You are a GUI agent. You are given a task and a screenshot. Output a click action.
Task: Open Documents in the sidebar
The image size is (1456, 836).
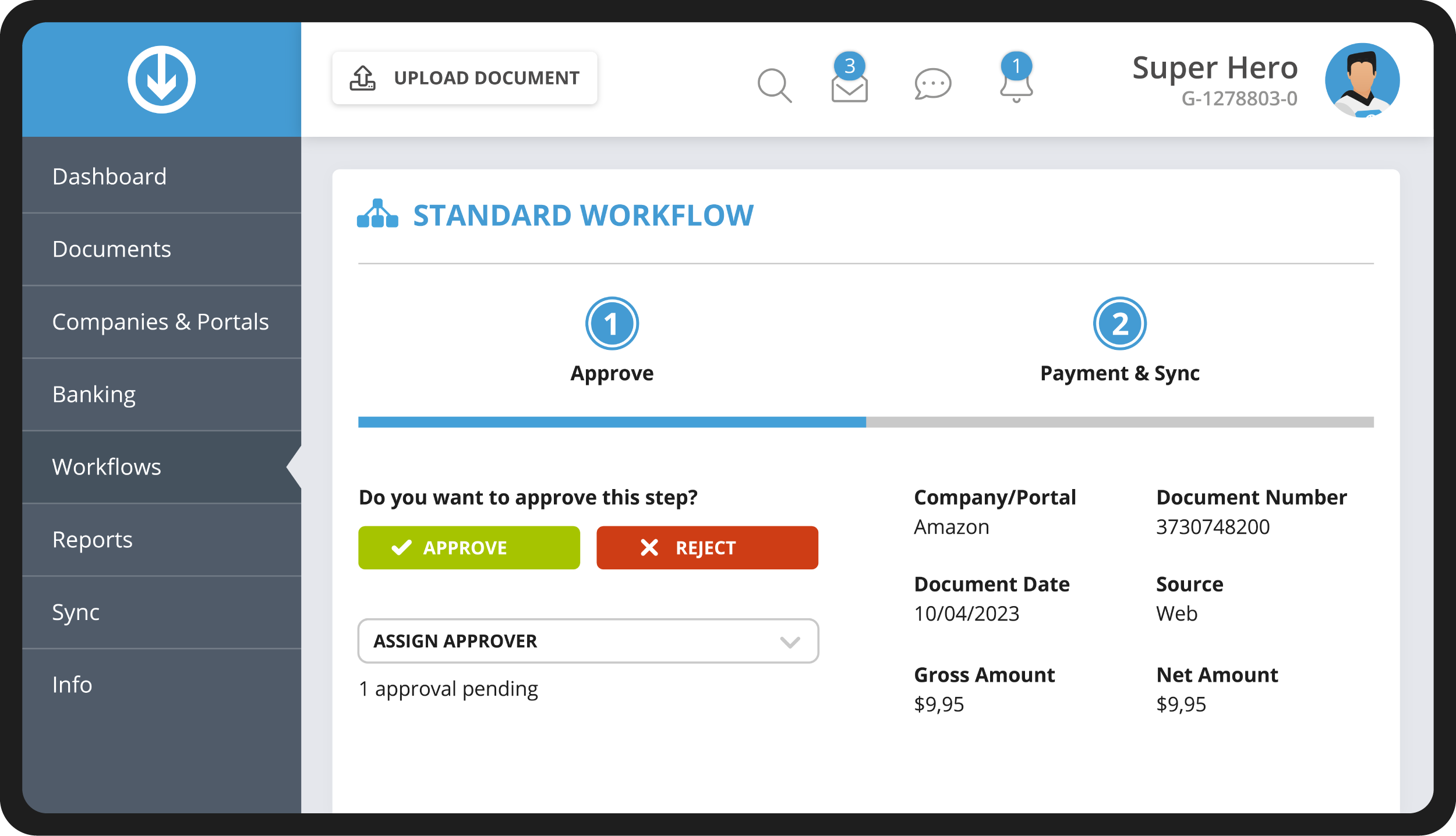click(161, 249)
